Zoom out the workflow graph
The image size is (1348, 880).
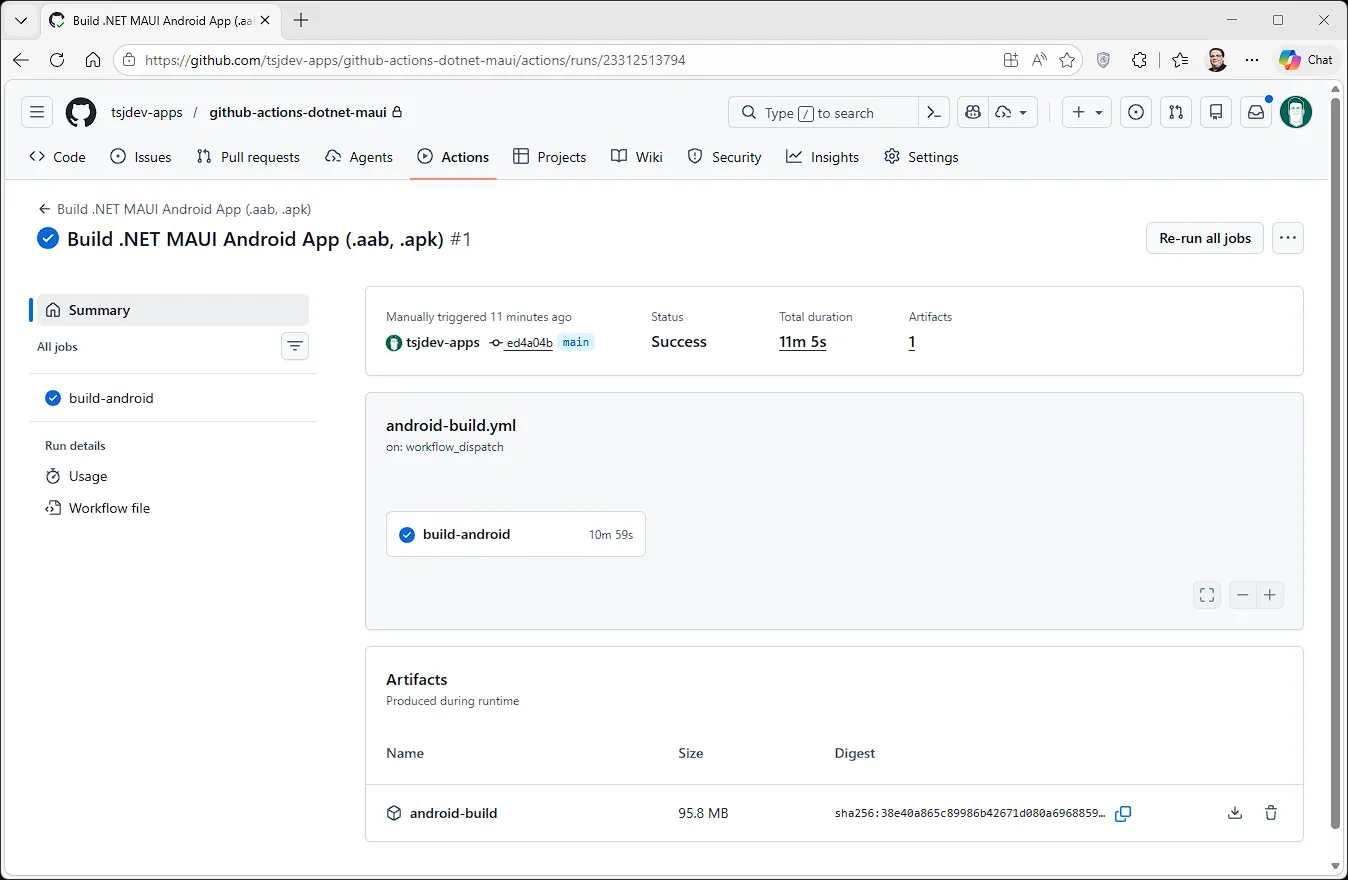tap(1243, 595)
